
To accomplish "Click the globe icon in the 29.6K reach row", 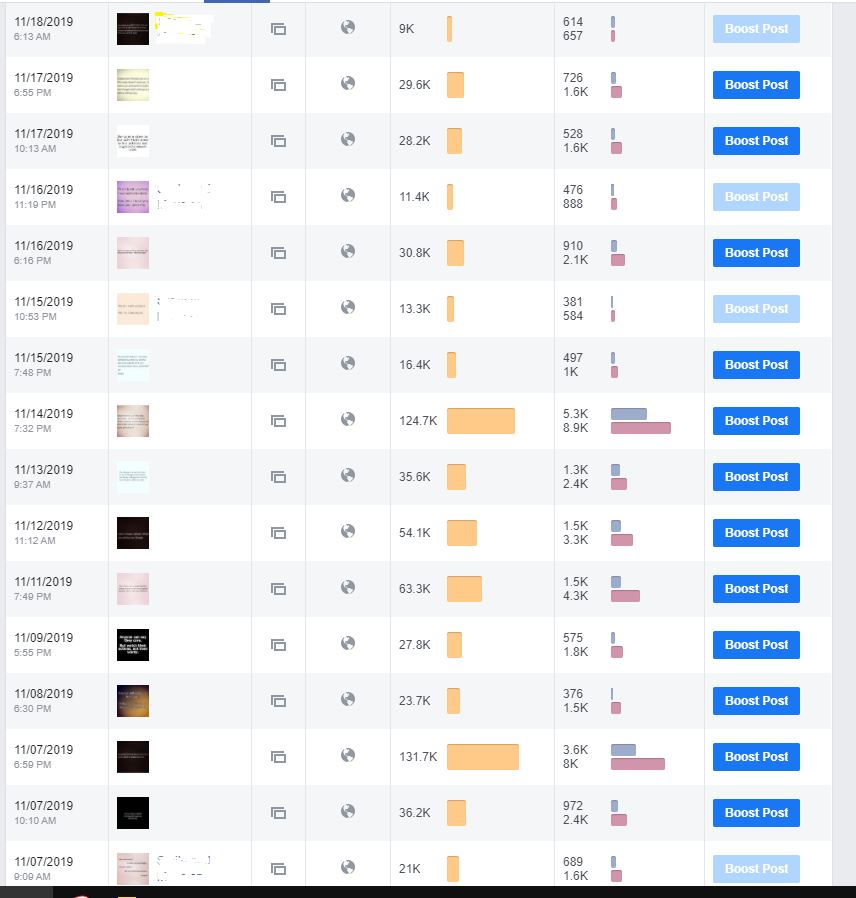I will pyautogui.click(x=348, y=83).
